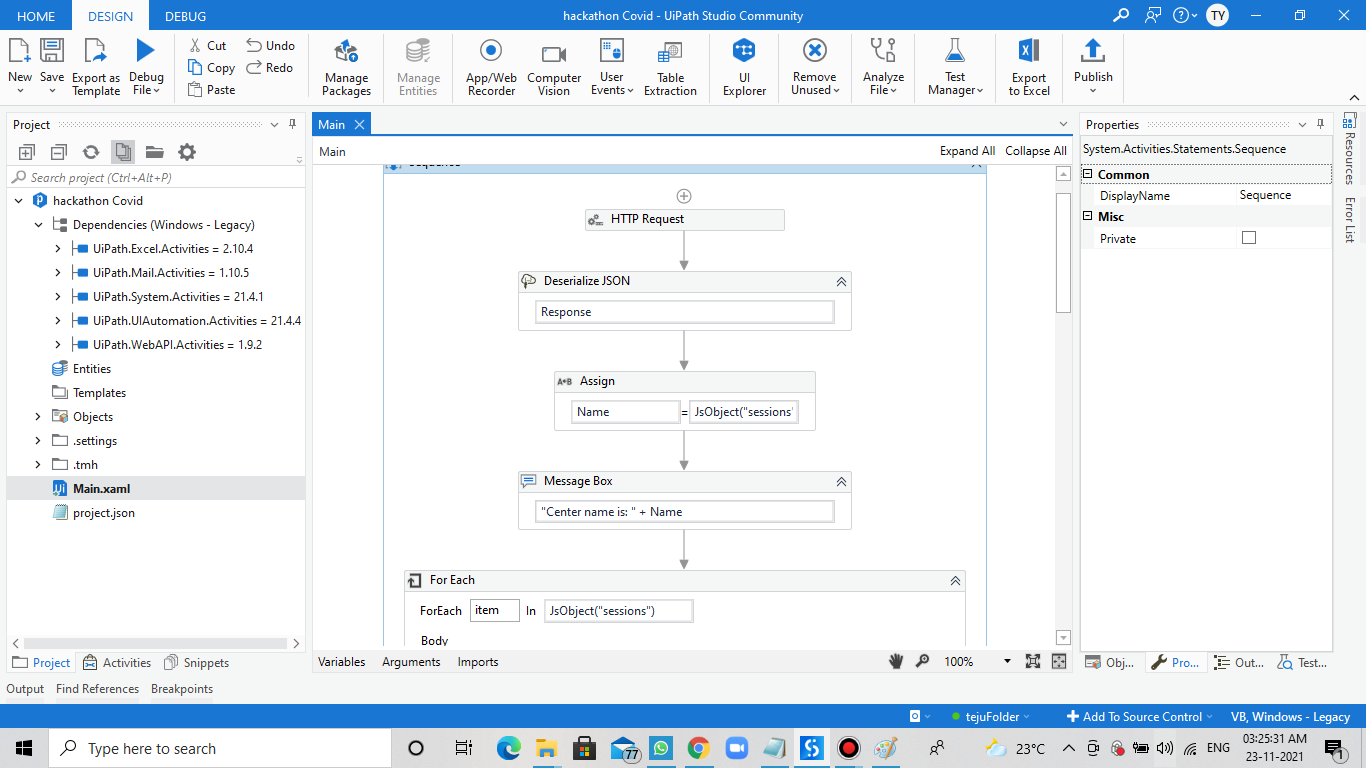
Task: Expand UiPath.WebAPI.Activities dependency
Action: 58,345
